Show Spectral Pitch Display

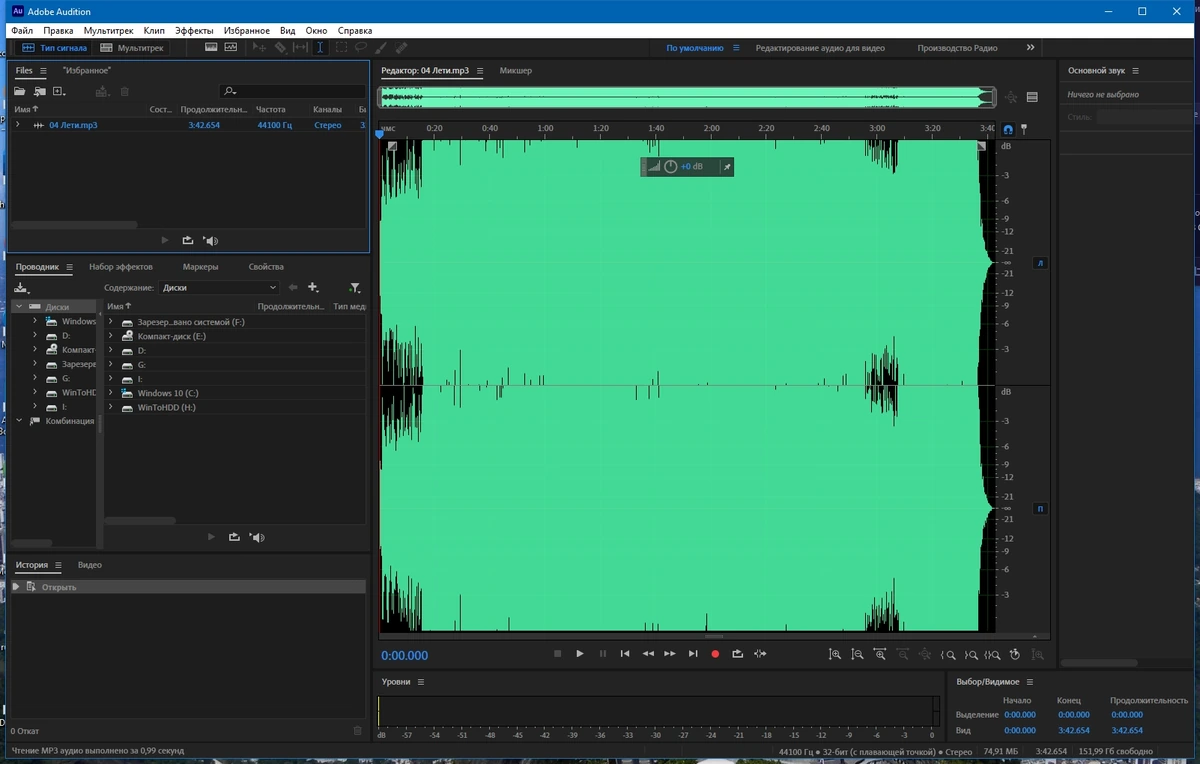click(x=231, y=47)
